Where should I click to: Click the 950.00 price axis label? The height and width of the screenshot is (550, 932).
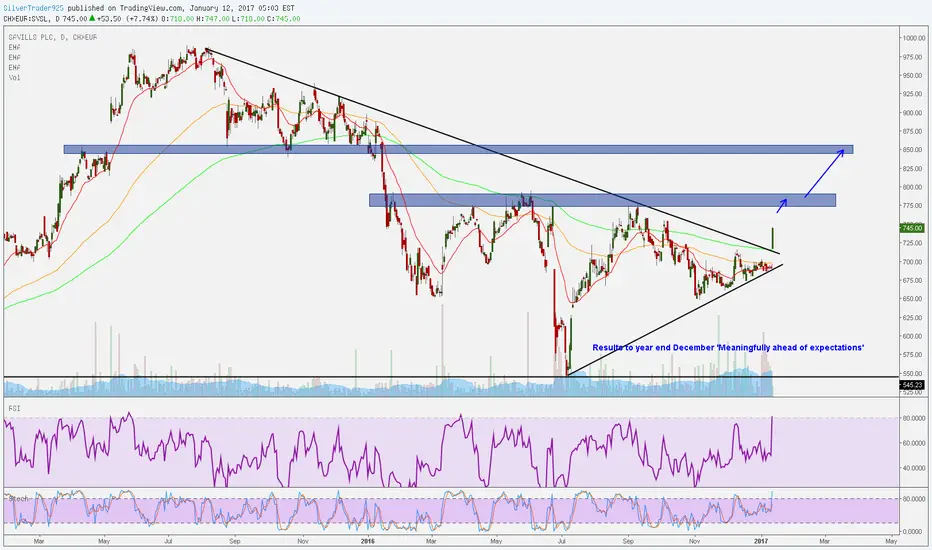[912, 76]
